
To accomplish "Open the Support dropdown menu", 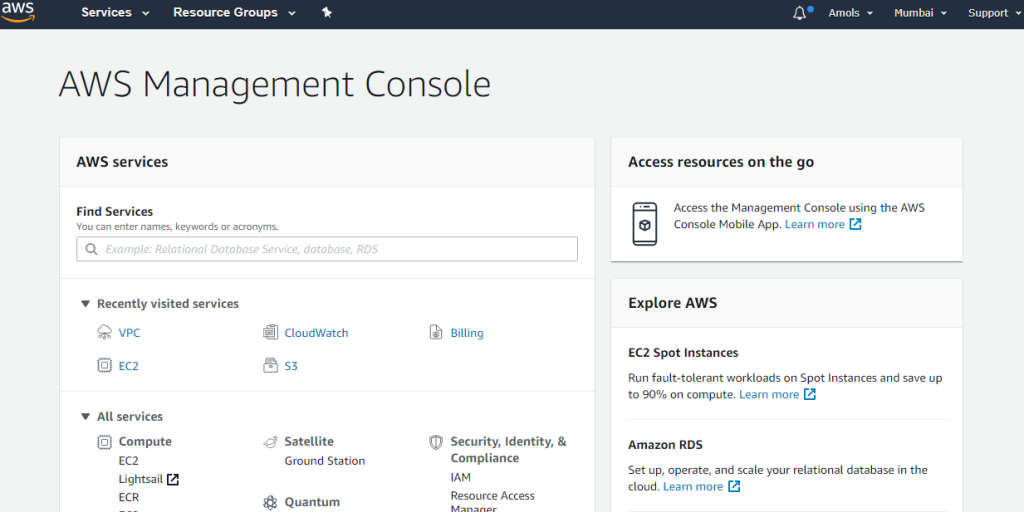I will [995, 13].
